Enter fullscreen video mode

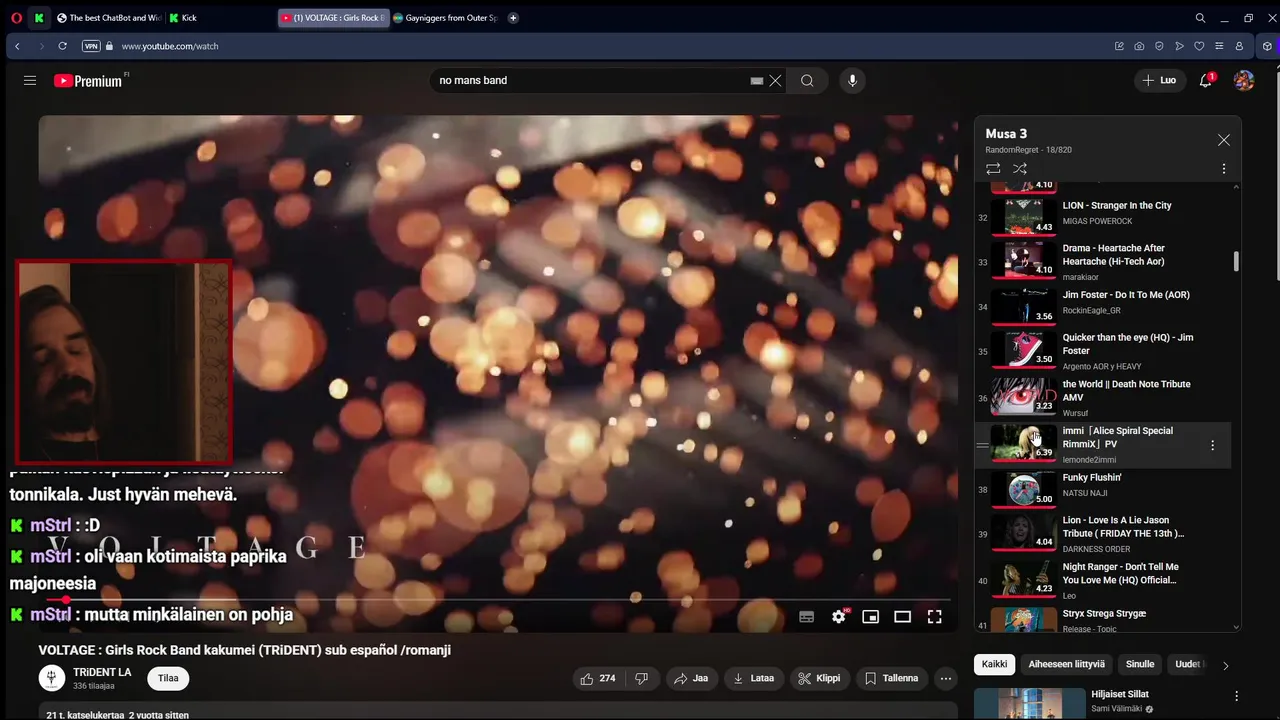tap(934, 617)
